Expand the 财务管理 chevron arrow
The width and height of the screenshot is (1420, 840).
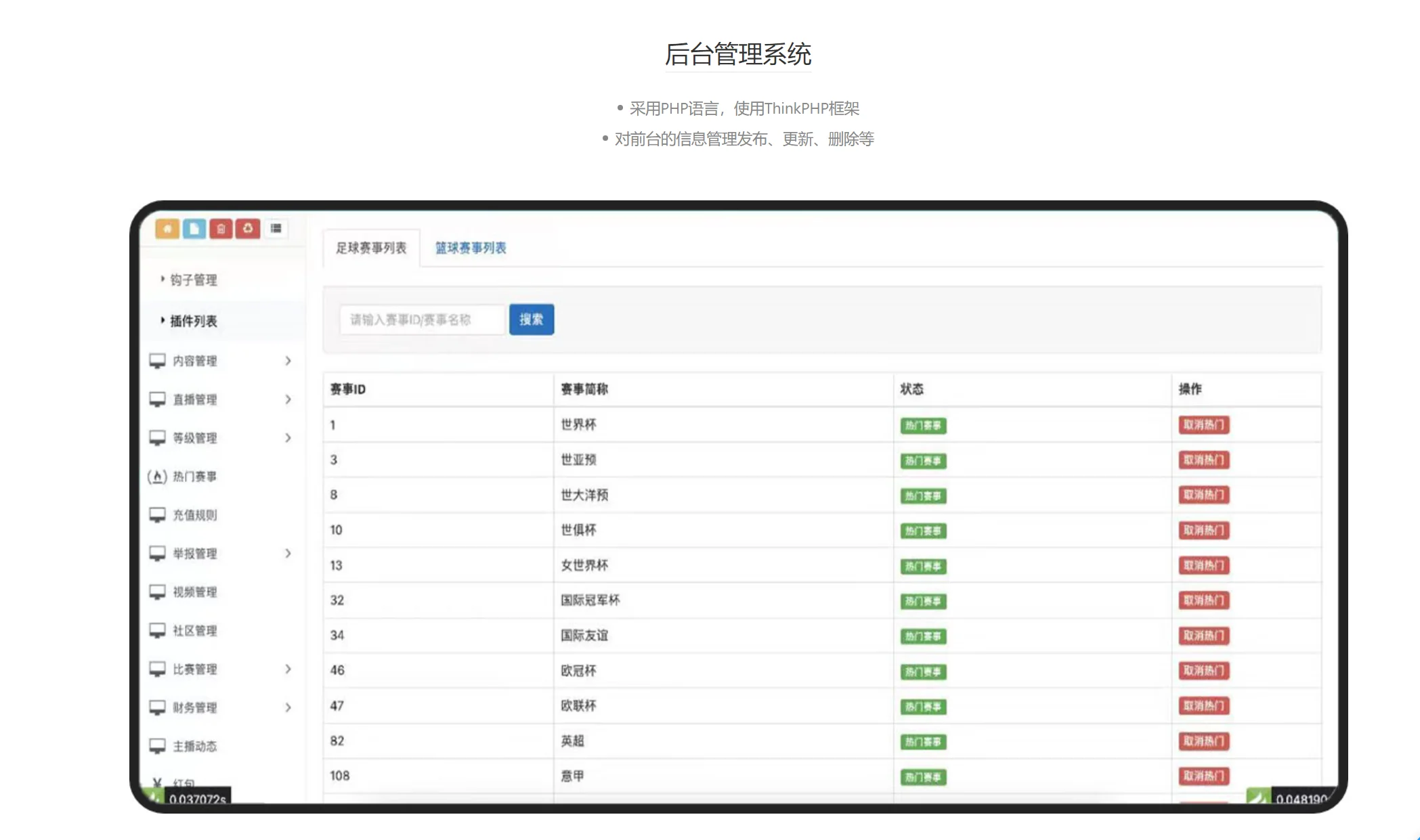[288, 707]
